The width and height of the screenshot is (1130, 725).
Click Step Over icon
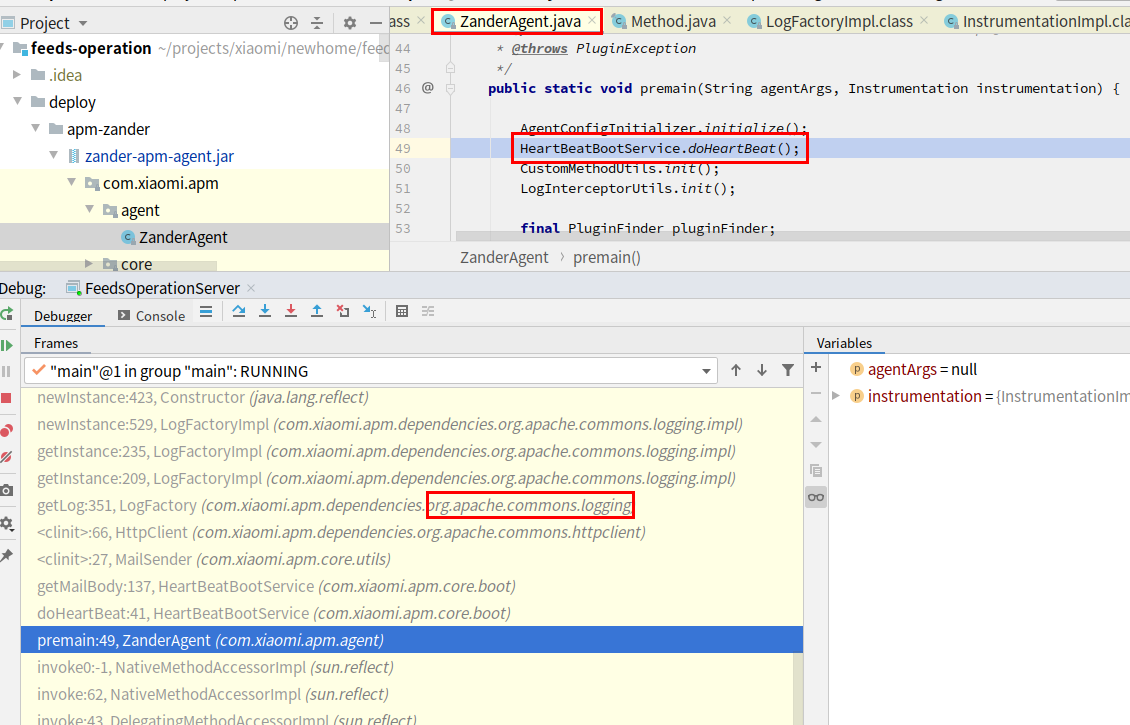tap(239, 311)
